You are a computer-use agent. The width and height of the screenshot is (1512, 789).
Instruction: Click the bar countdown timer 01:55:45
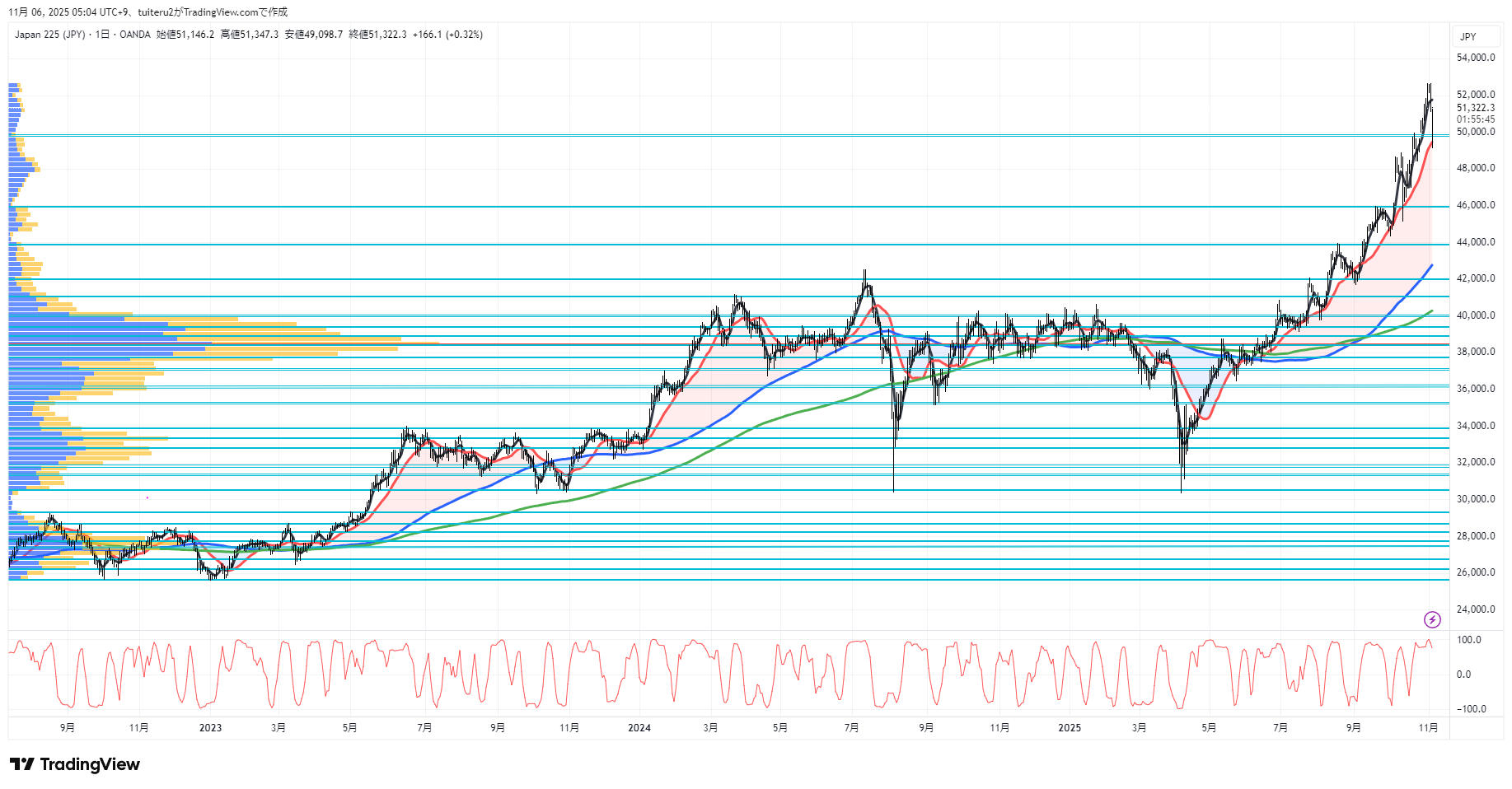tap(1475, 119)
